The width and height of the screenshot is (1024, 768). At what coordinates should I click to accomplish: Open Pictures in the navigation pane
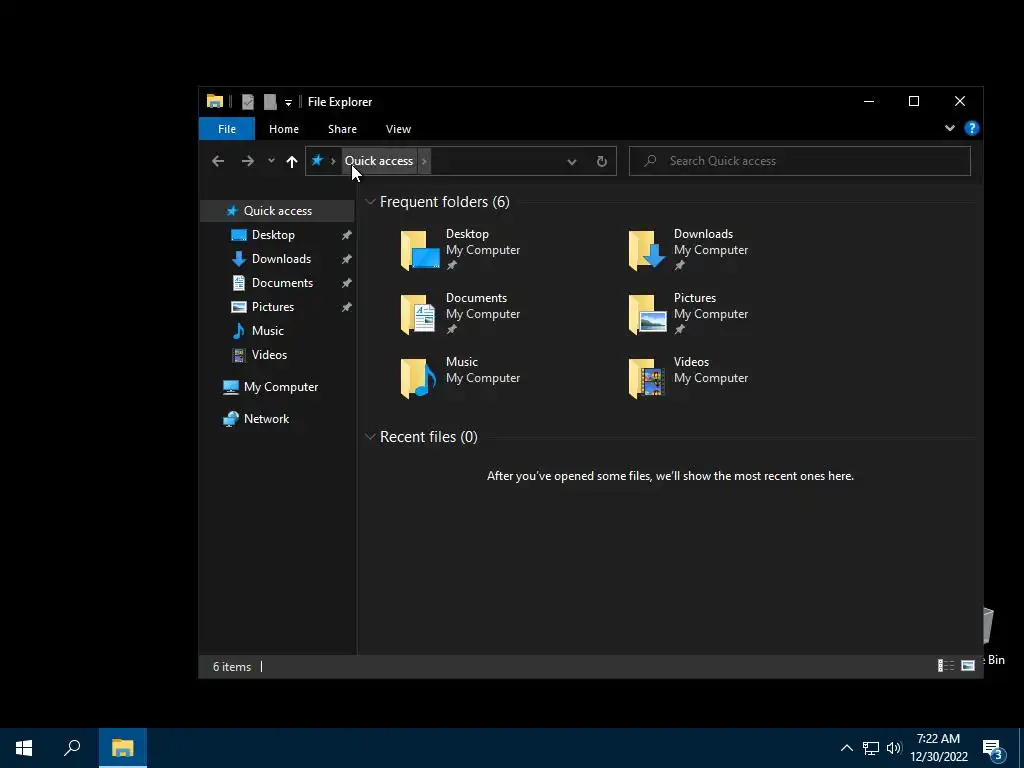point(273,307)
